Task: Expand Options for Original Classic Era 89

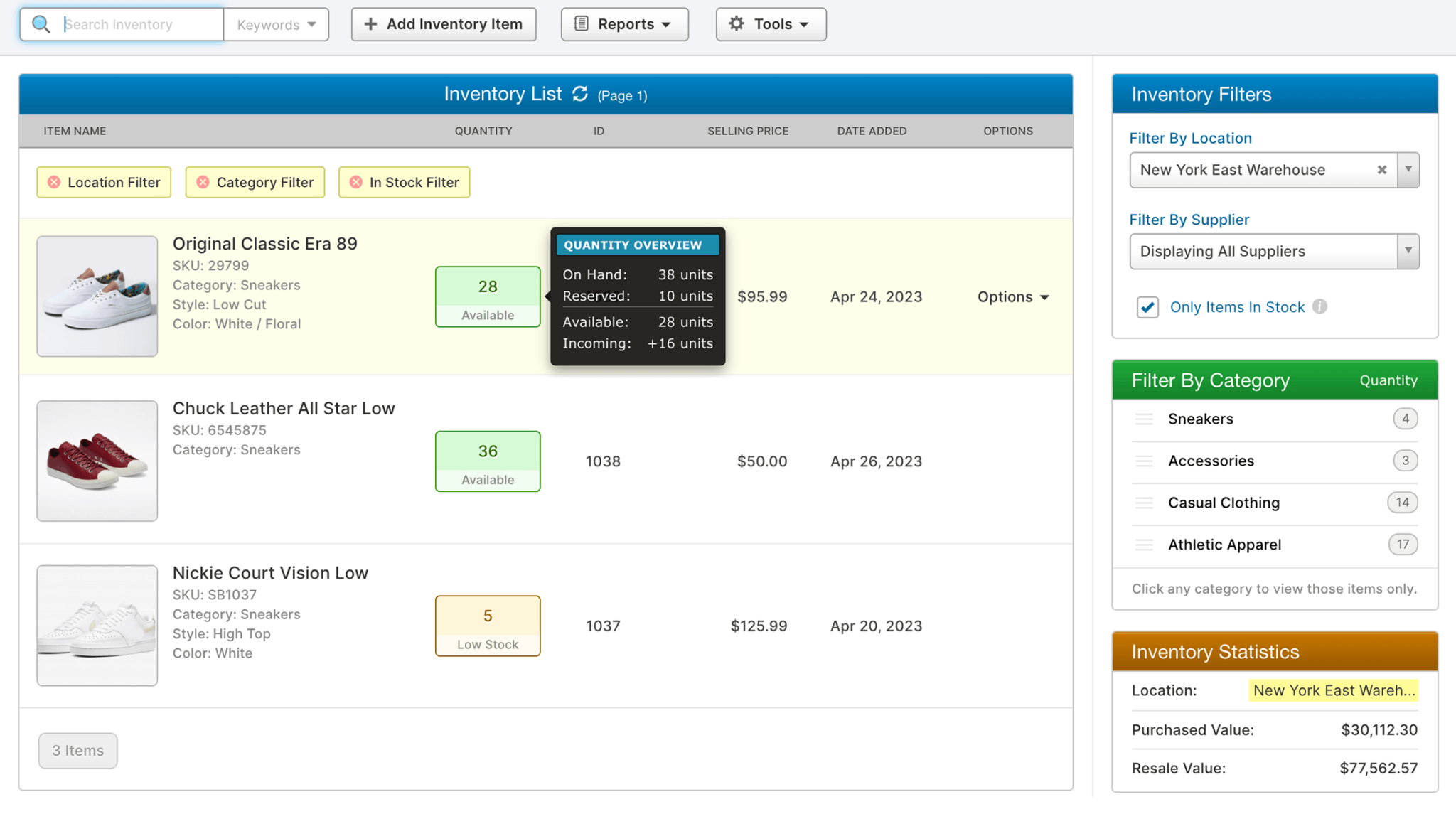Action: point(1012,296)
